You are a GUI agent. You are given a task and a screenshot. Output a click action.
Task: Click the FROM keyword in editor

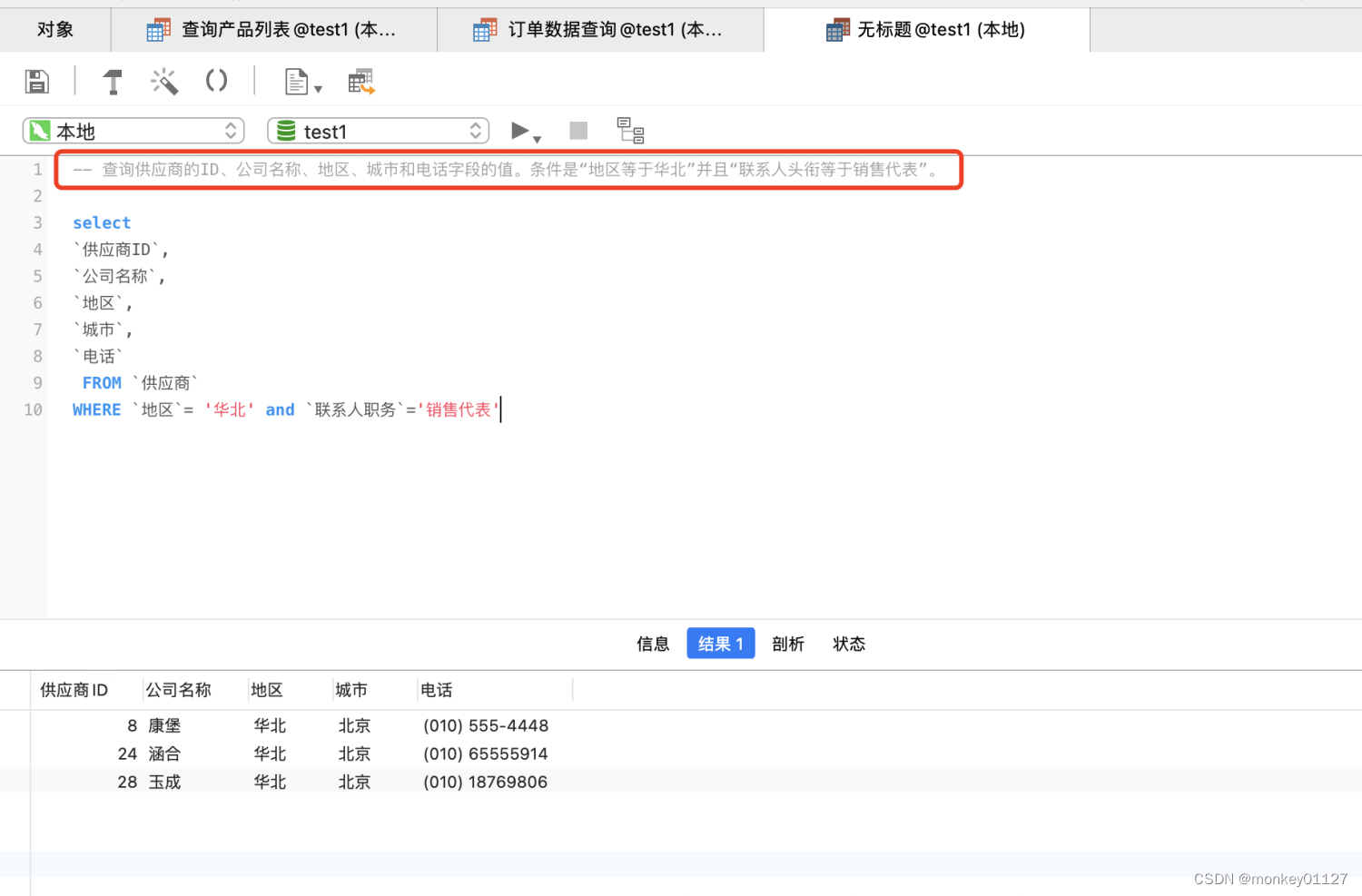coord(102,383)
